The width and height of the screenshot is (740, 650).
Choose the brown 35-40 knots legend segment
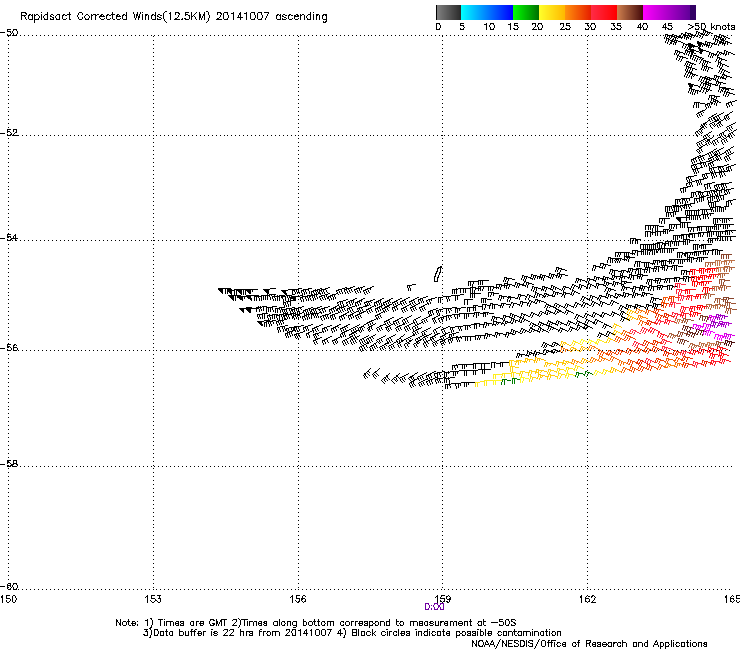pos(630,12)
